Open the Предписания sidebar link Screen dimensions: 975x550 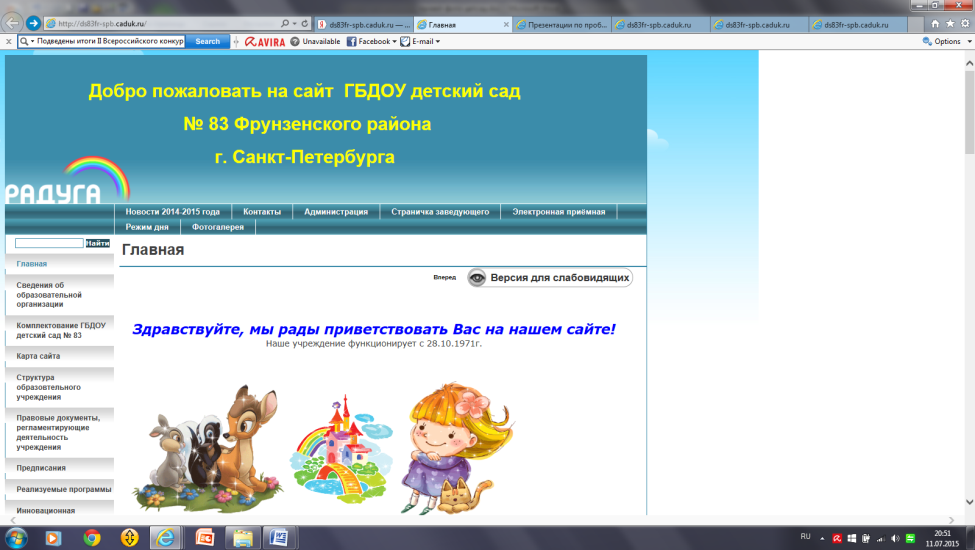(41, 468)
